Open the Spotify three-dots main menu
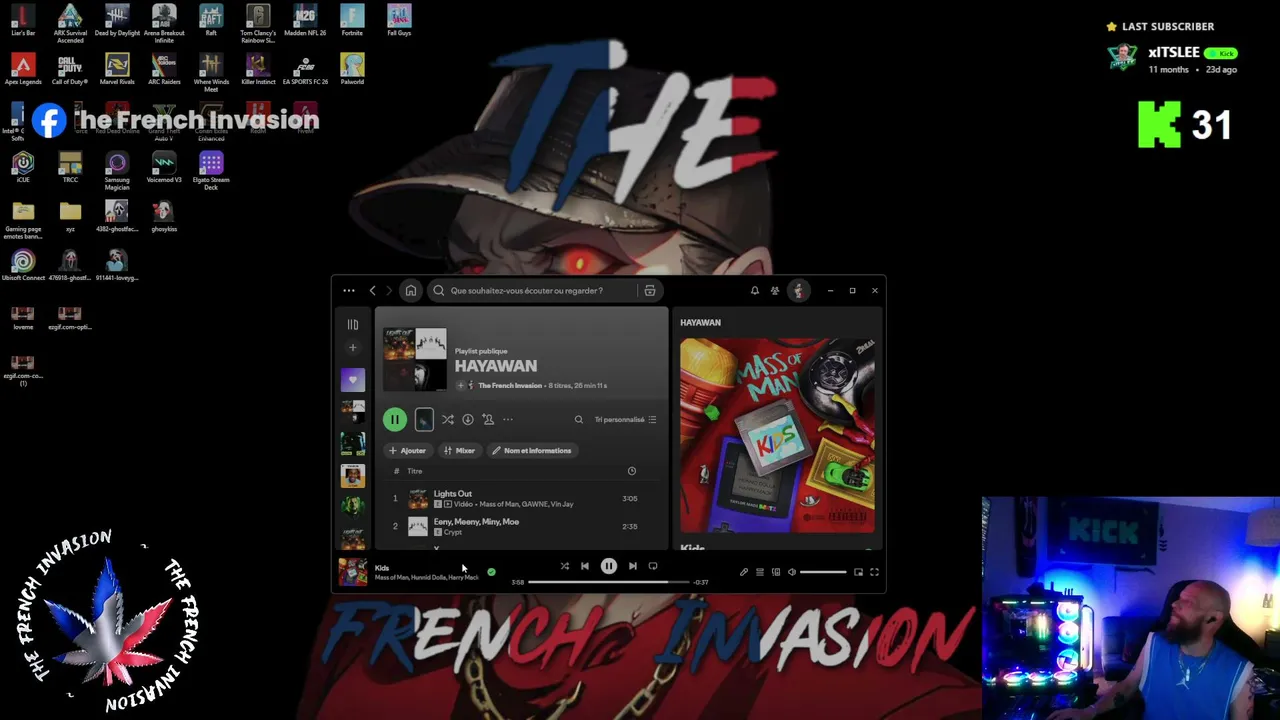 349,291
